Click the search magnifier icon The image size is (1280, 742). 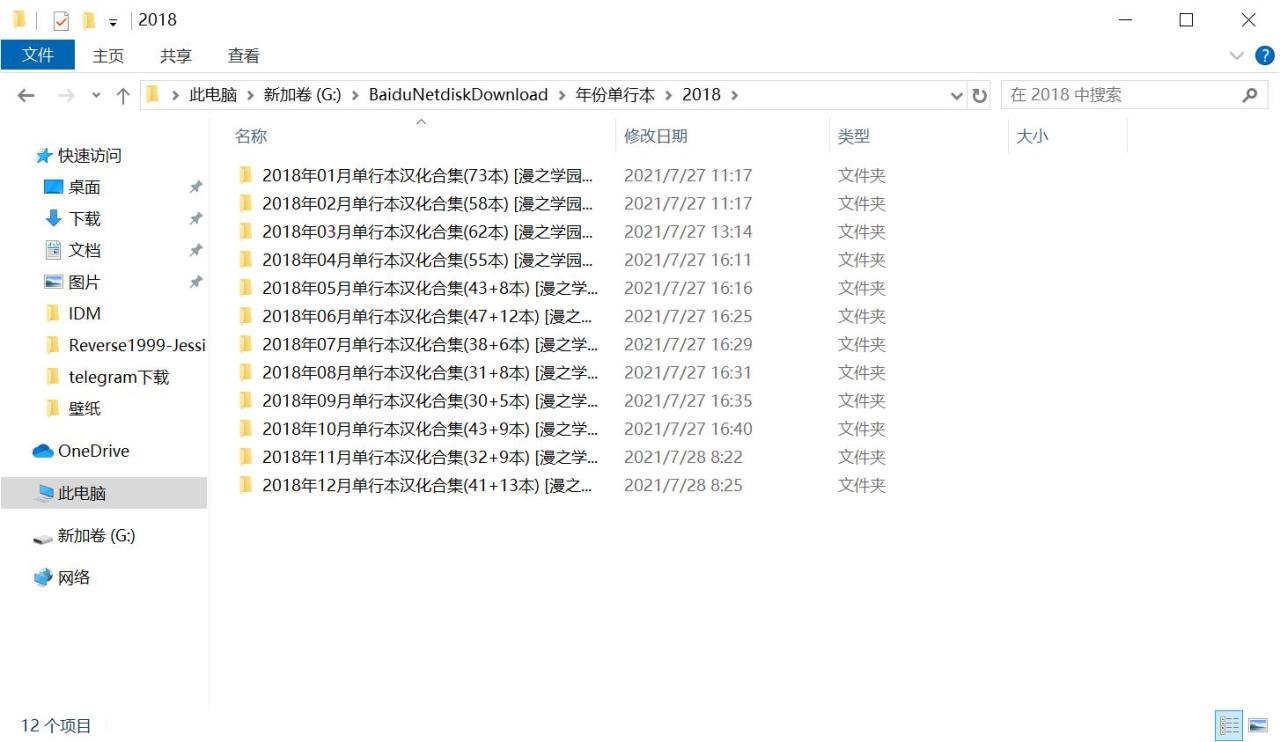click(x=1250, y=95)
